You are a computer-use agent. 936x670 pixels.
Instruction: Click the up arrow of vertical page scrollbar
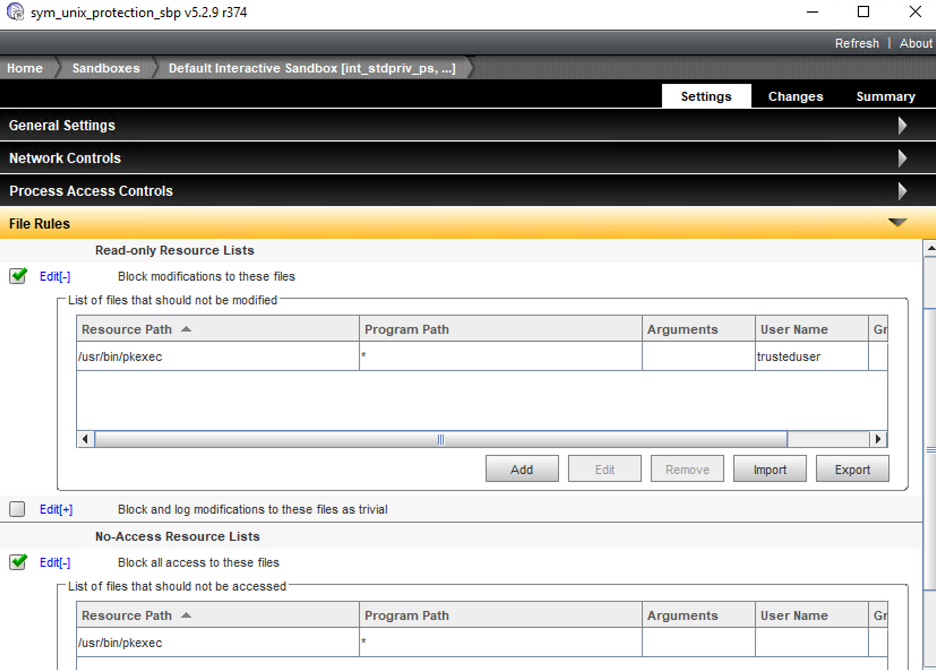click(930, 247)
